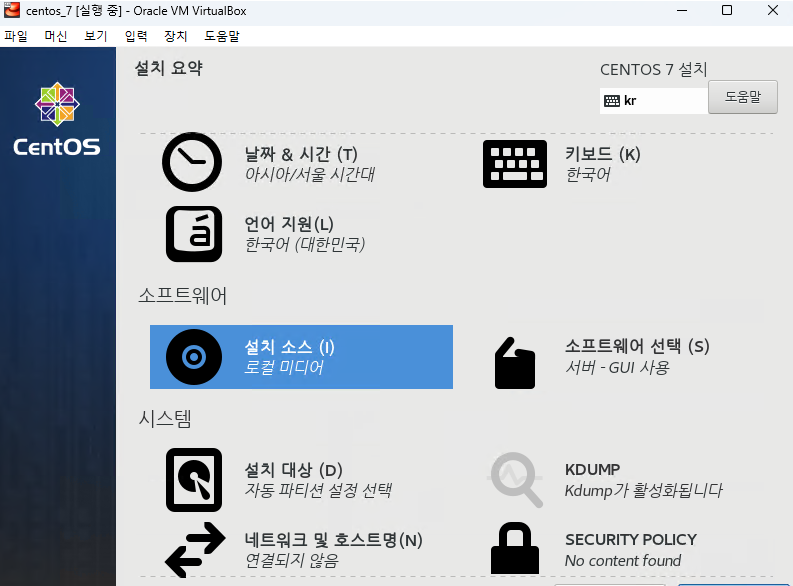793x586 pixels.
Task: Click the 연결되지 않음 status text
Action: click(291, 560)
